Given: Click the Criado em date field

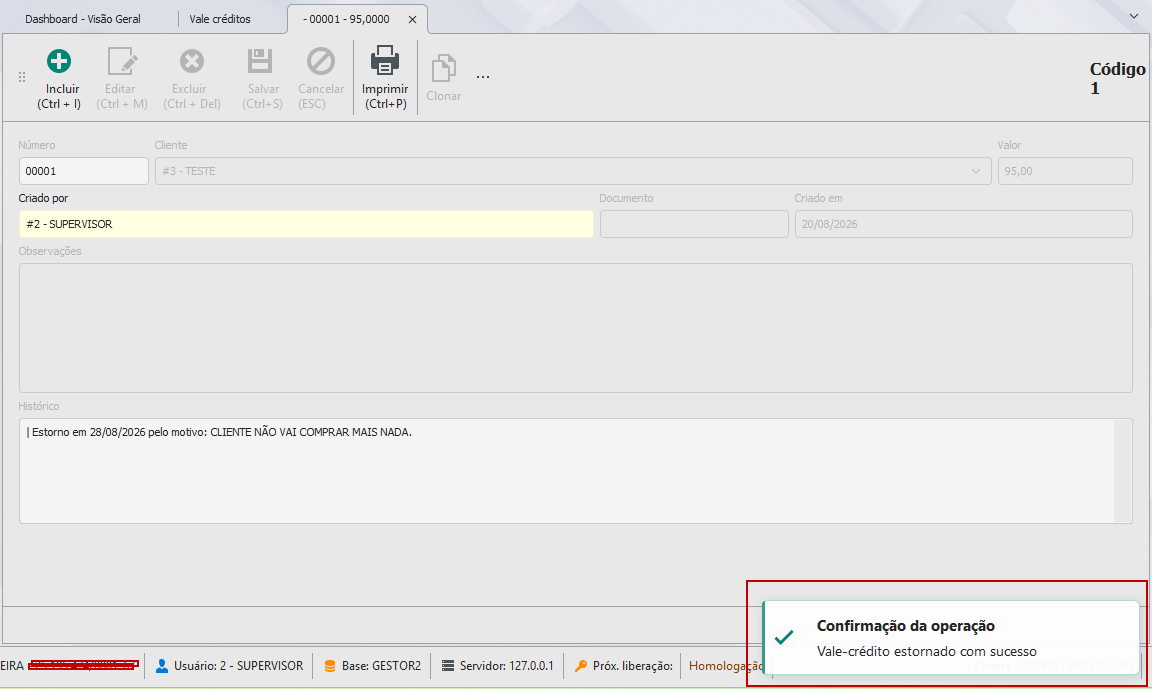Looking at the screenshot, I should pos(963,224).
